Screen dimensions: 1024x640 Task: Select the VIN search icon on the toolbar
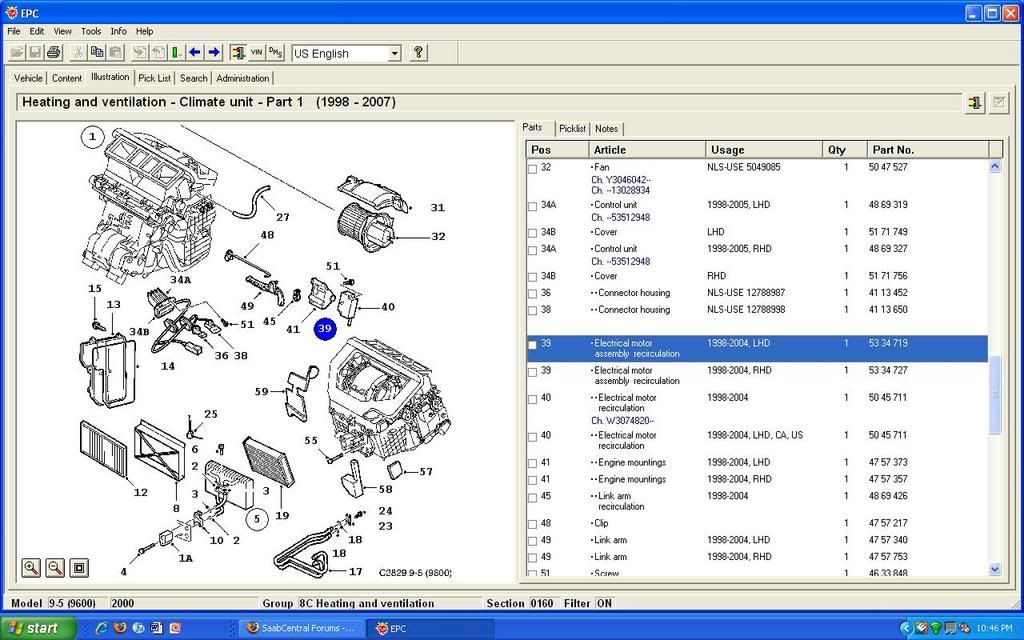(x=256, y=52)
